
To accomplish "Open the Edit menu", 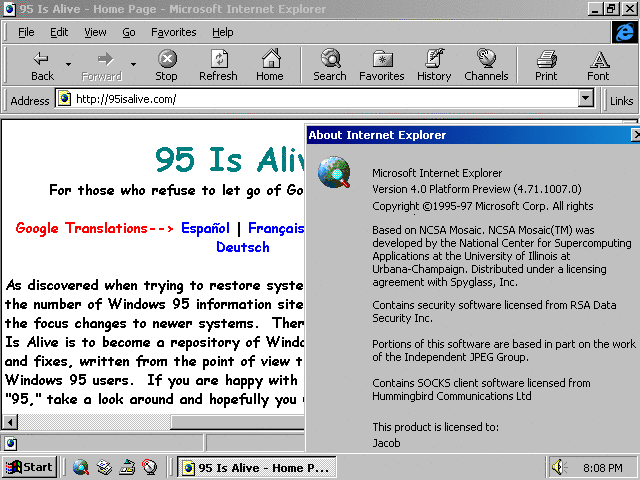I will pyautogui.click(x=59, y=32).
